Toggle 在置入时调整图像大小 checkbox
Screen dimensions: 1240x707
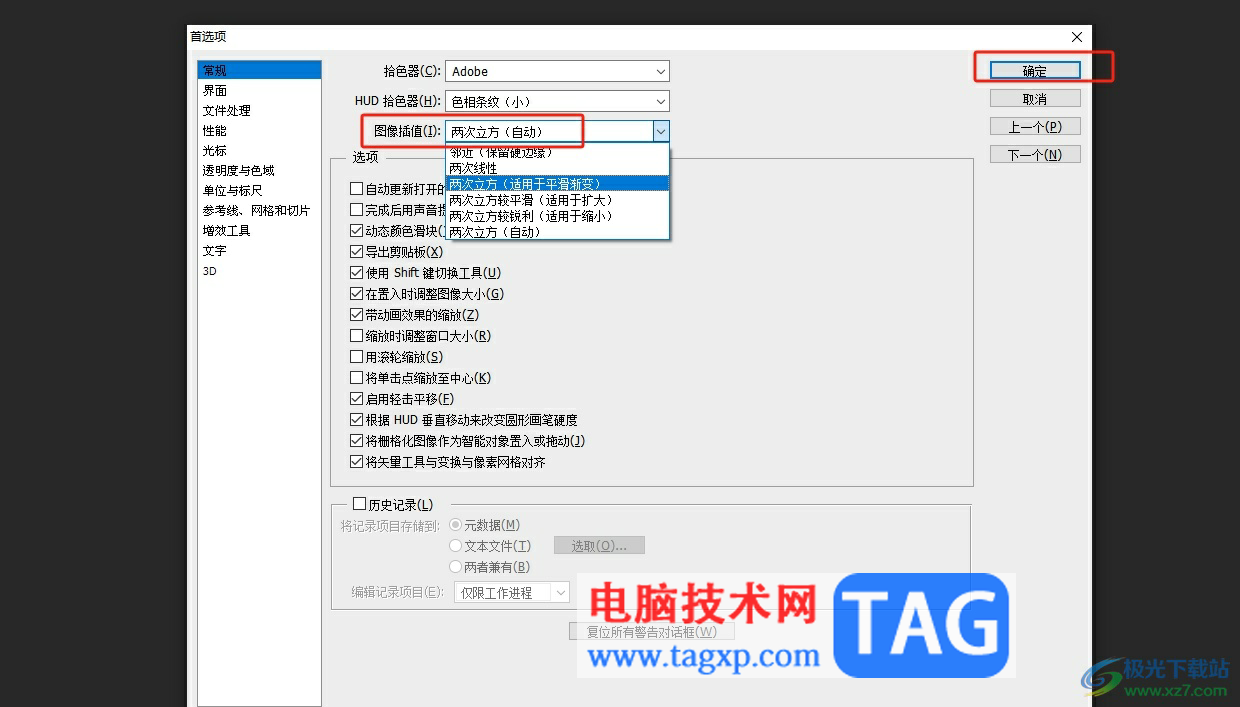[x=356, y=294]
